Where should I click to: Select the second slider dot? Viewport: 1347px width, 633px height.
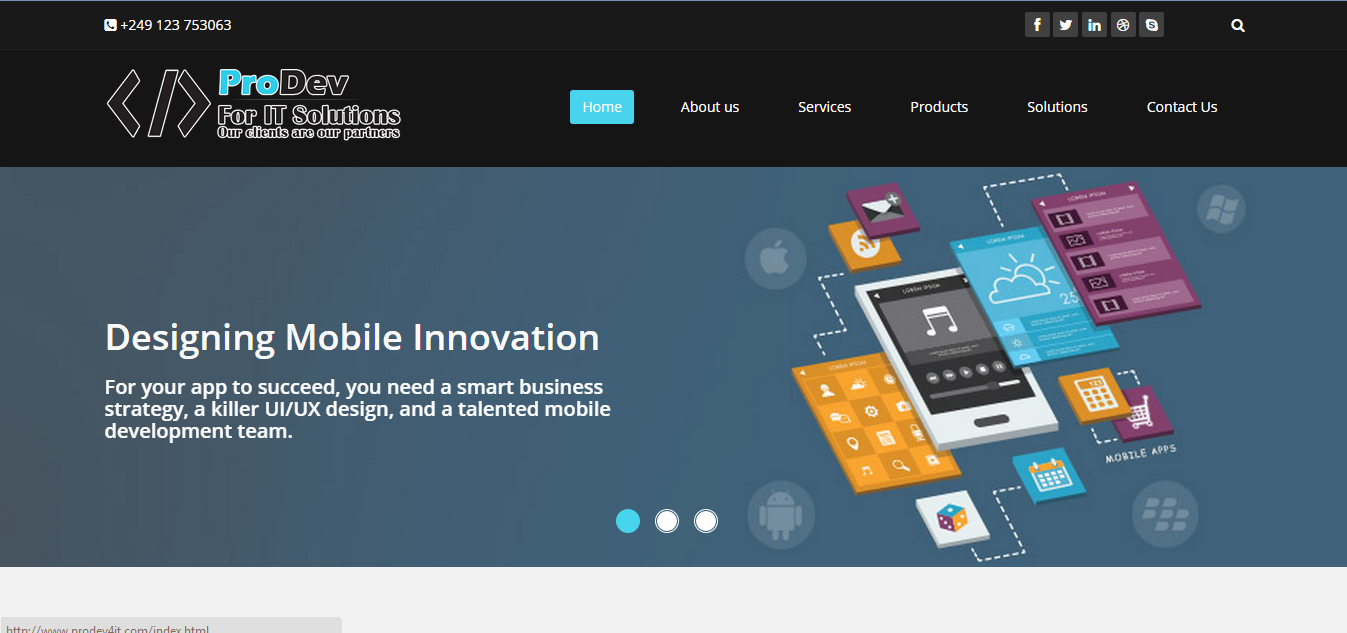667,521
